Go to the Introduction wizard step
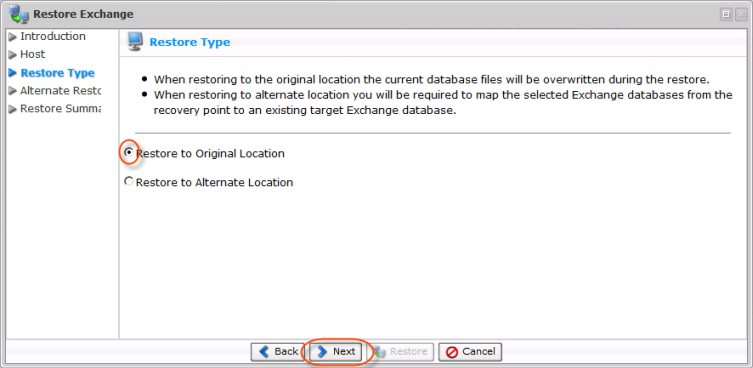The height and width of the screenshot is (368, 753). [53, 37]
